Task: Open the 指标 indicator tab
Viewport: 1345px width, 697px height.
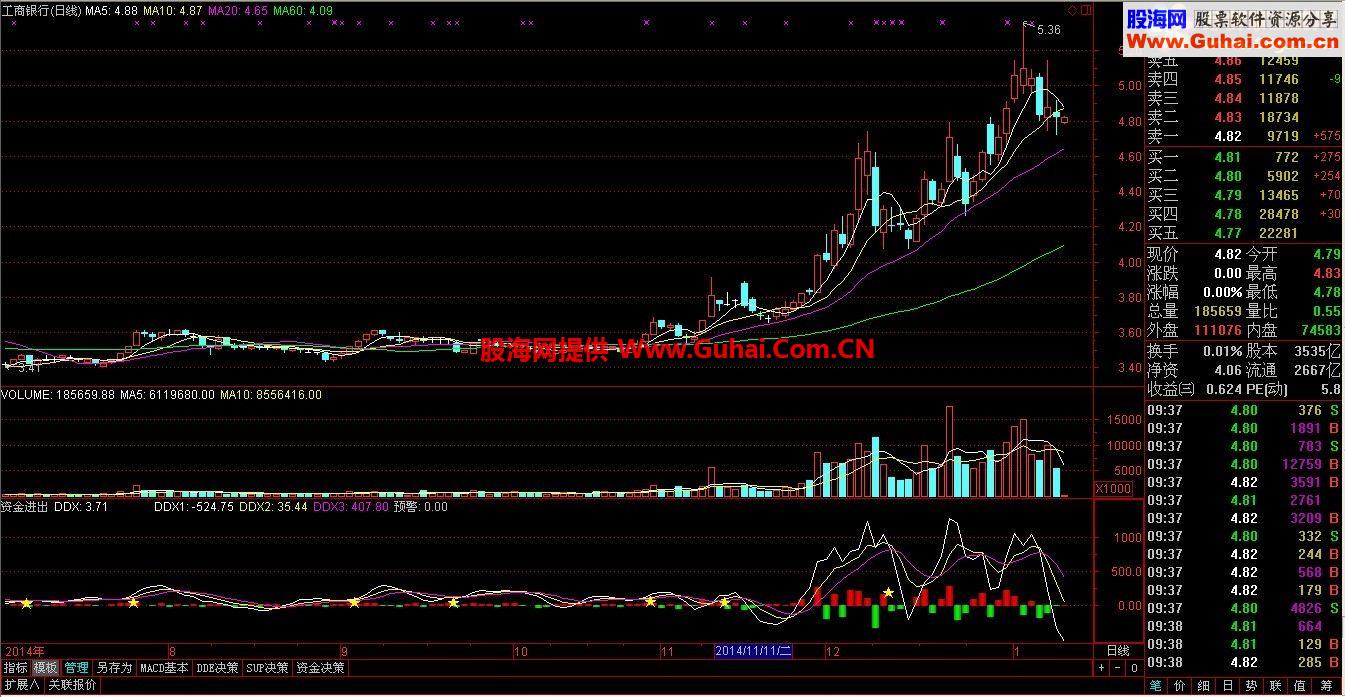Action: click(15, 667)
